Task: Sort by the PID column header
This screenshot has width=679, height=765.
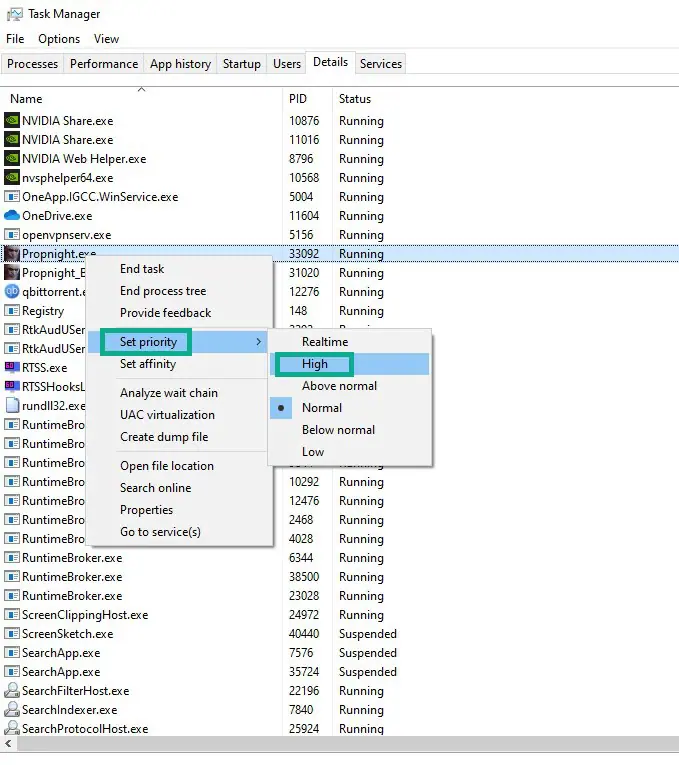Action: [x=307, y=99]
